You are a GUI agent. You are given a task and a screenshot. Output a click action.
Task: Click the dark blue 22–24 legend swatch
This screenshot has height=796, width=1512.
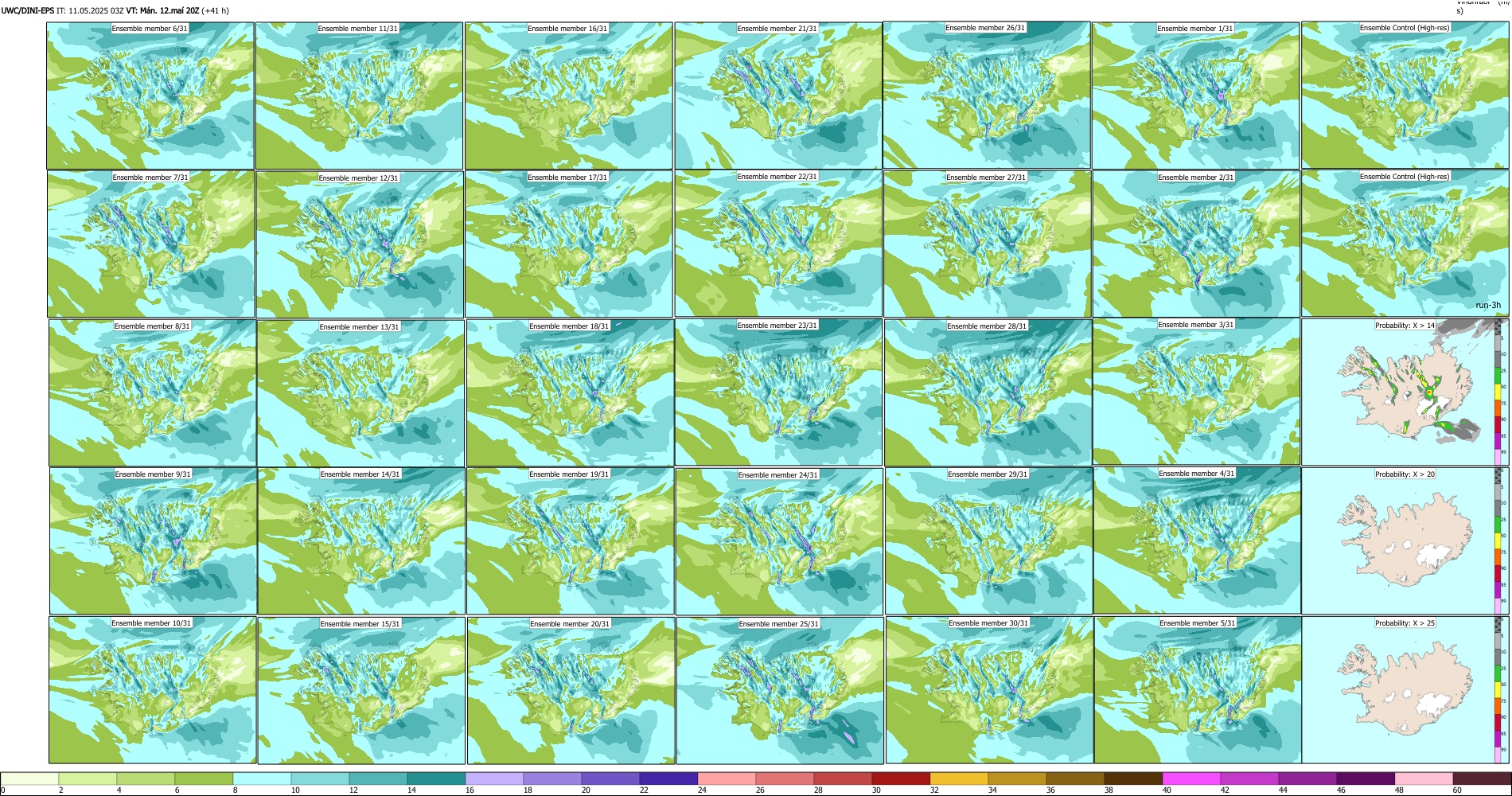[x=668, y=778]
